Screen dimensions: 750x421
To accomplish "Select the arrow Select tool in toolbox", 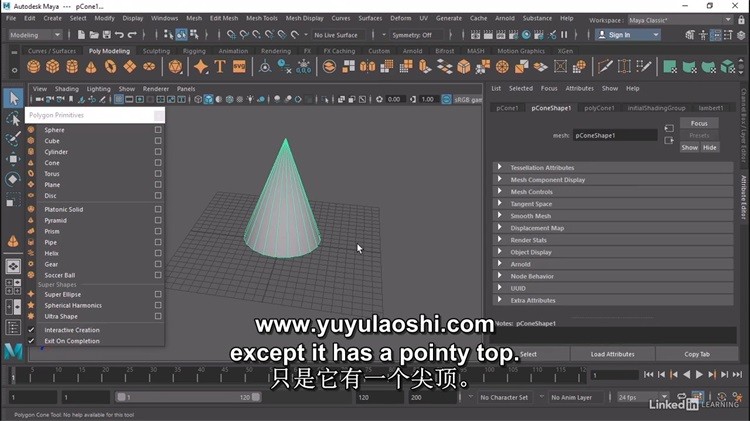I will [x=13, y=99].
